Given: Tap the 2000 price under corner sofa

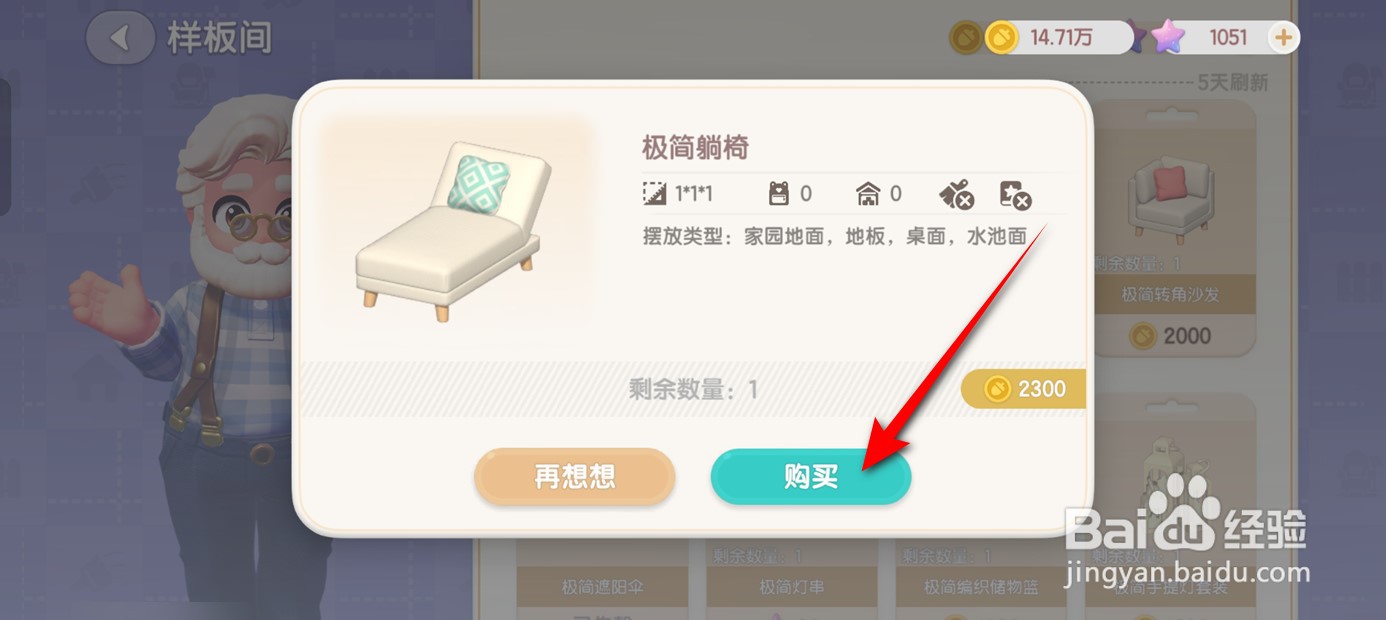Looking at the screenshot, I should 1171,336.
